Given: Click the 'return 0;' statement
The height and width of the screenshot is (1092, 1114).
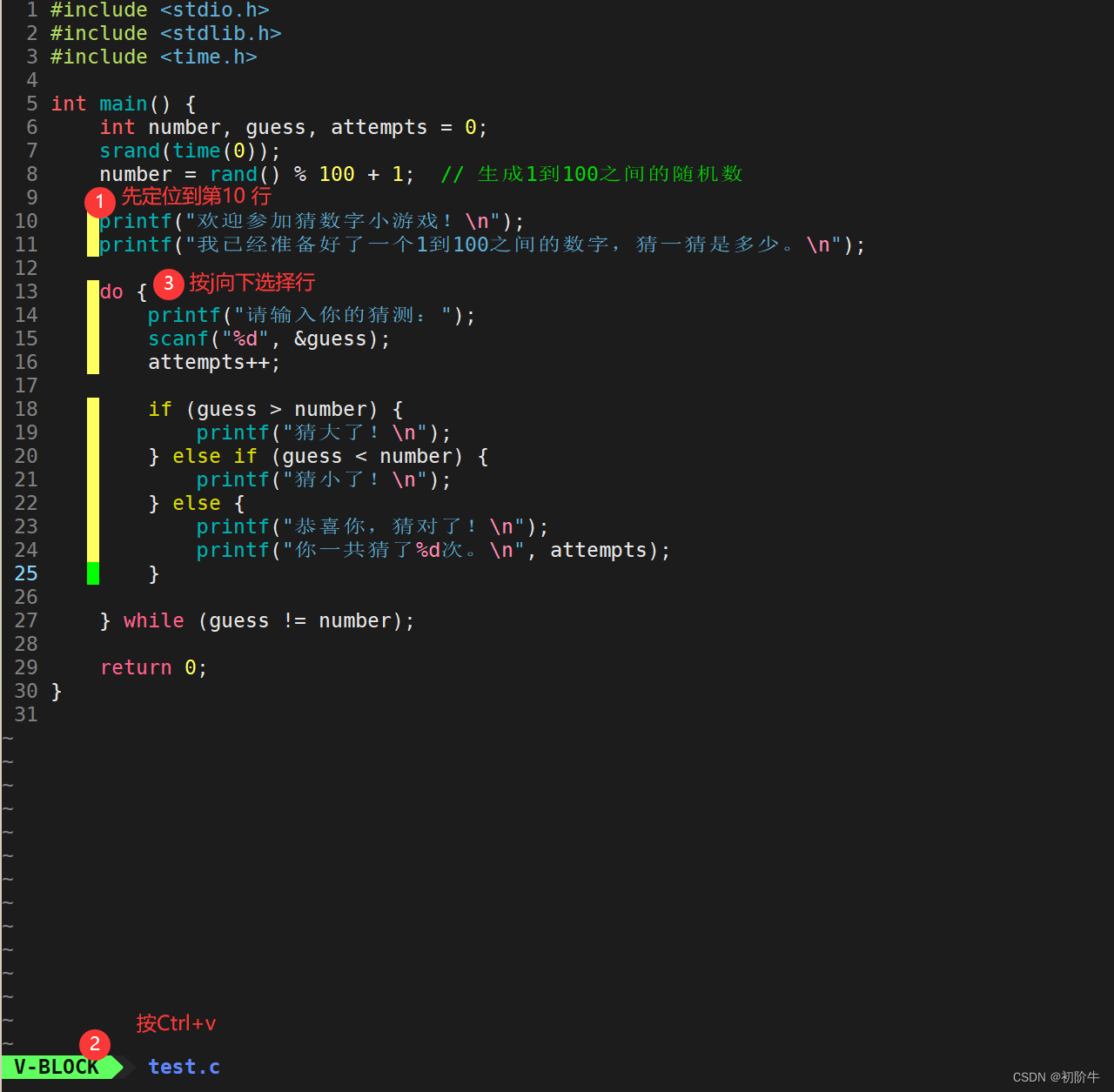Looking at the screenshot, I should [153, 667].
